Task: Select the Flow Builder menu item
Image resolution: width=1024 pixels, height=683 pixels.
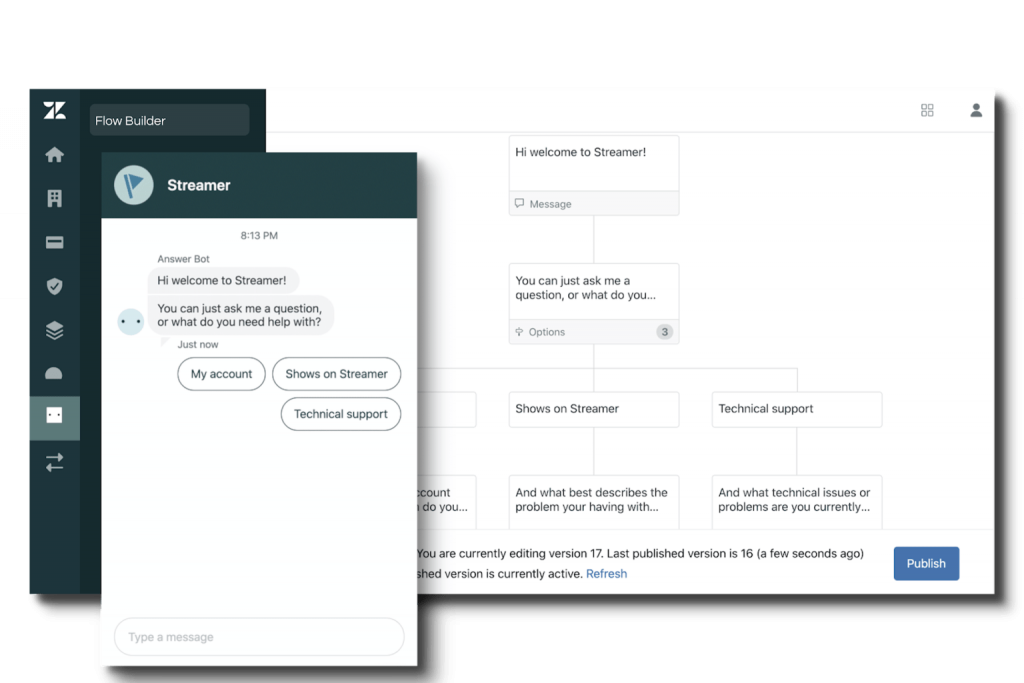Action: [x=169, y=120]
